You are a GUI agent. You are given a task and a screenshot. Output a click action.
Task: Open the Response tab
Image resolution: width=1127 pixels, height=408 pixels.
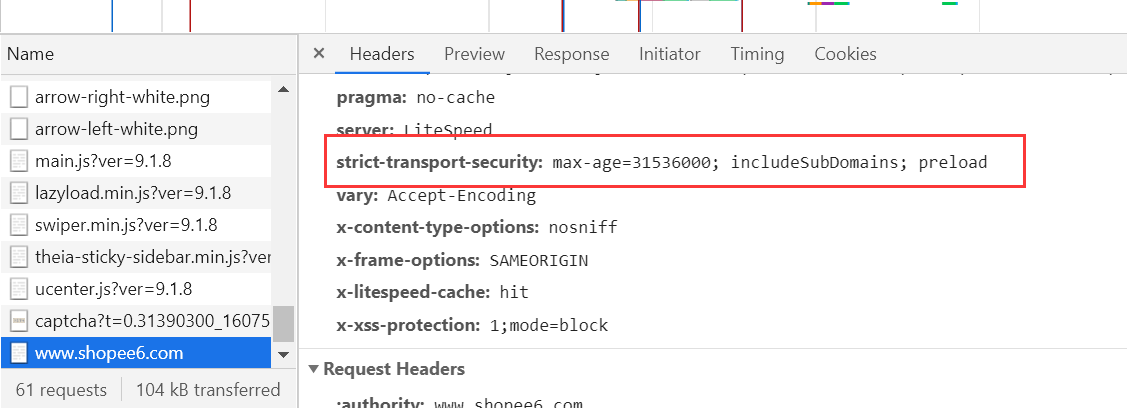click(x=571, y=54)
